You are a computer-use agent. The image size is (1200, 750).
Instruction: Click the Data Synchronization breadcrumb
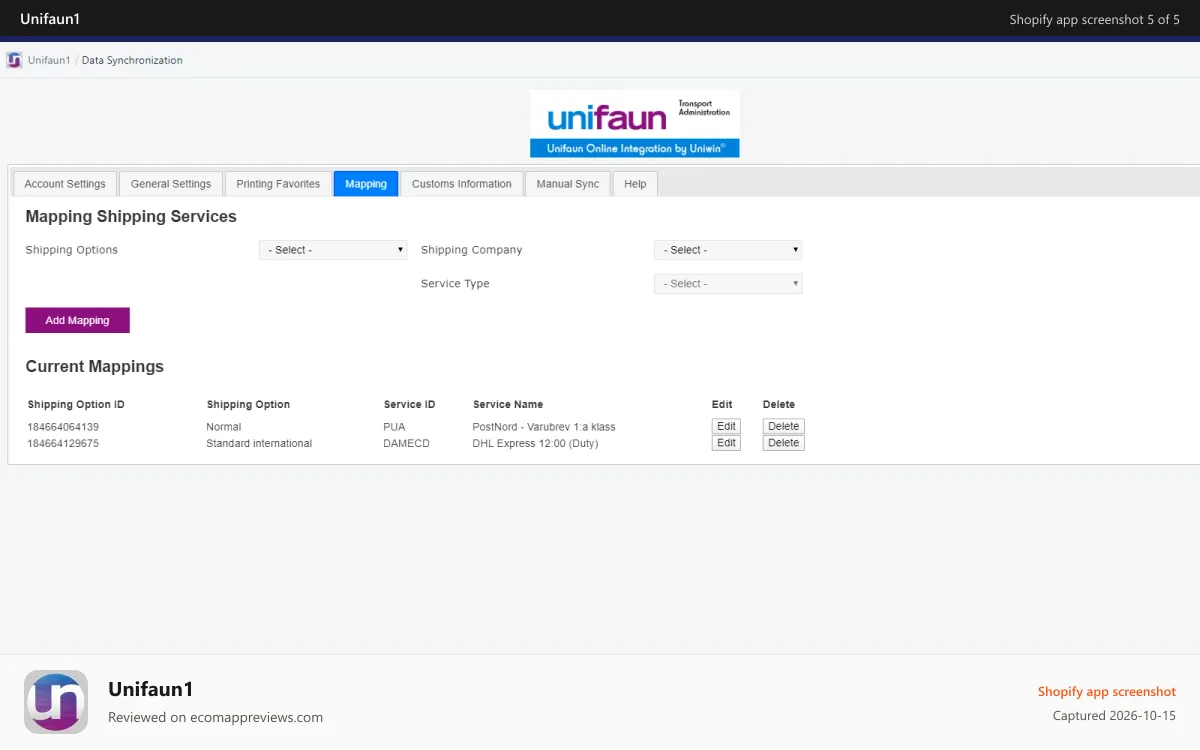click(132, 60)
